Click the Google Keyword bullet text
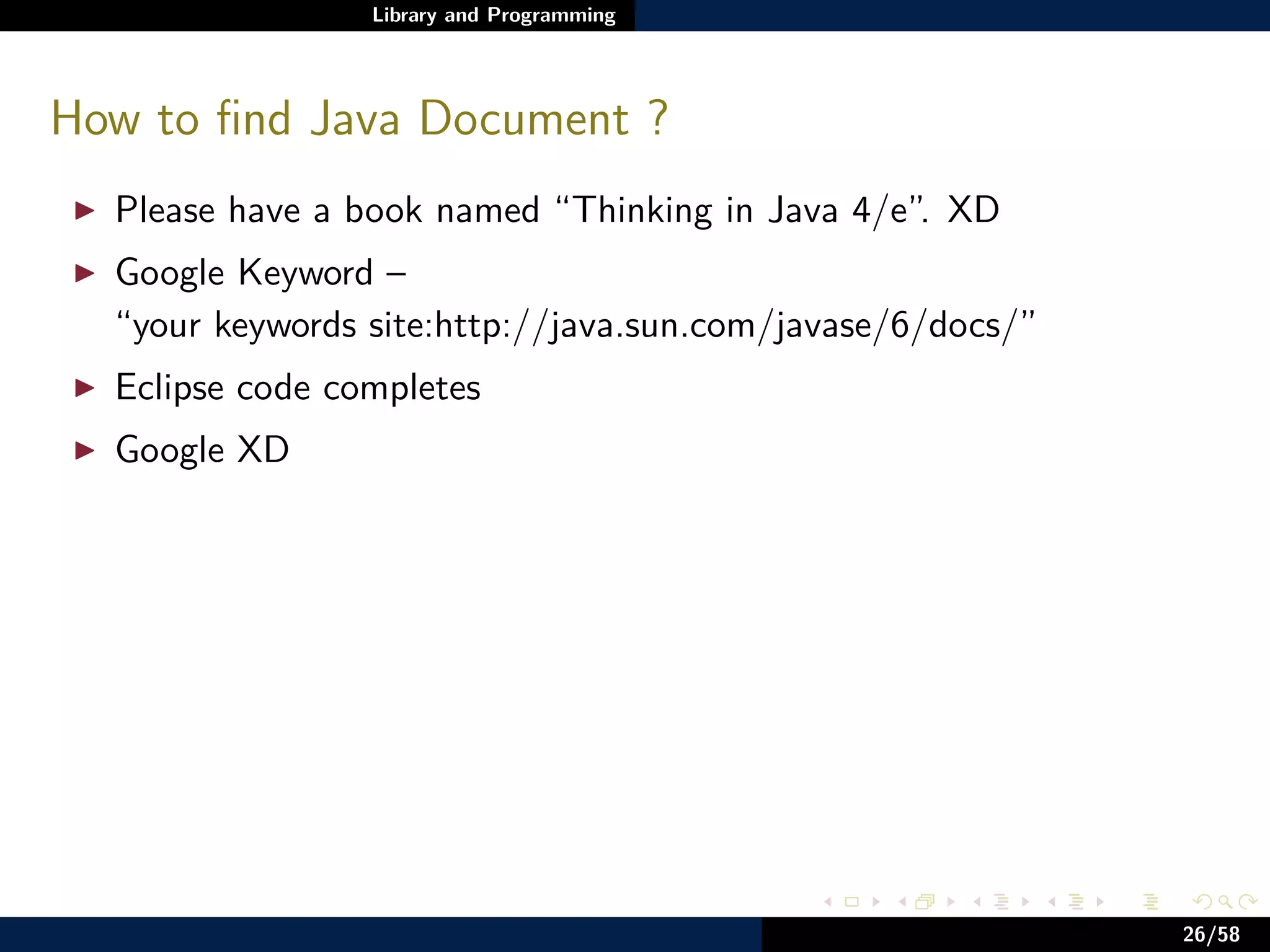The image size is (1270, 952). pos(261,273)
